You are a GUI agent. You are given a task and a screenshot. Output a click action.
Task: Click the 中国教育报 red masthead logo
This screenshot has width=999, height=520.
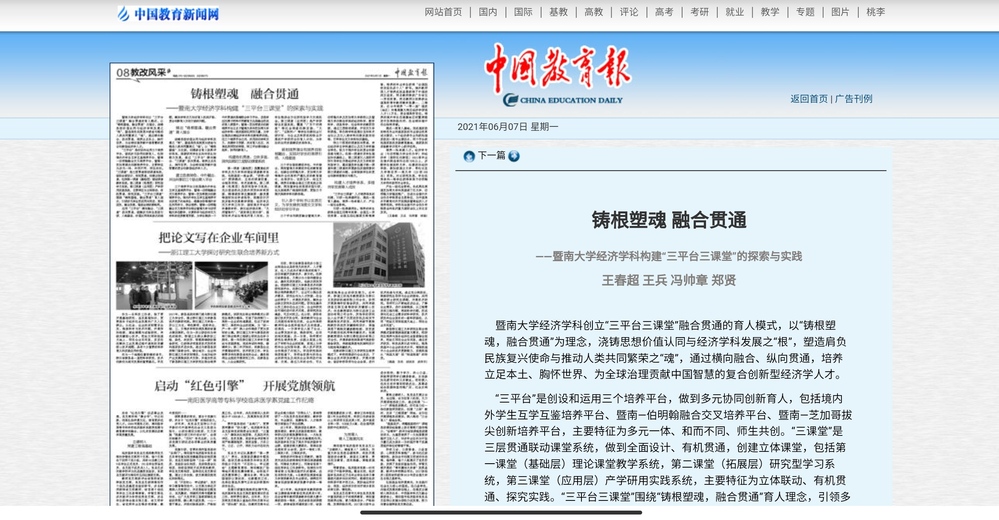[x=557, y=68]
